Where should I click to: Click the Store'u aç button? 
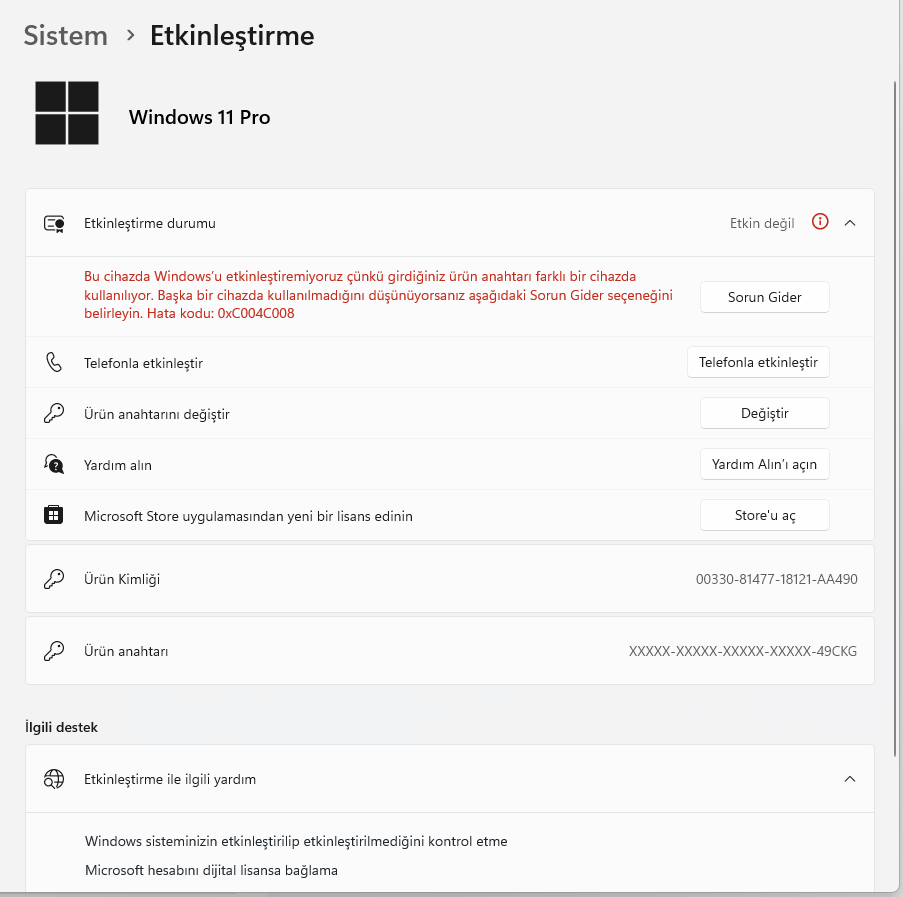coord(764,515)
